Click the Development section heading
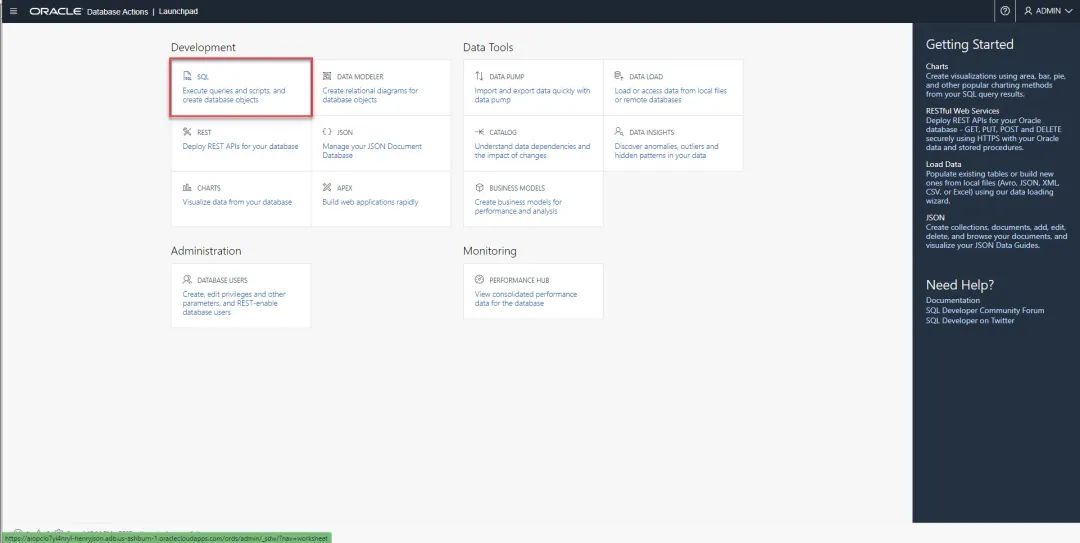Image resolution: width=1080 pixels, height=543 pixels. 203,48
